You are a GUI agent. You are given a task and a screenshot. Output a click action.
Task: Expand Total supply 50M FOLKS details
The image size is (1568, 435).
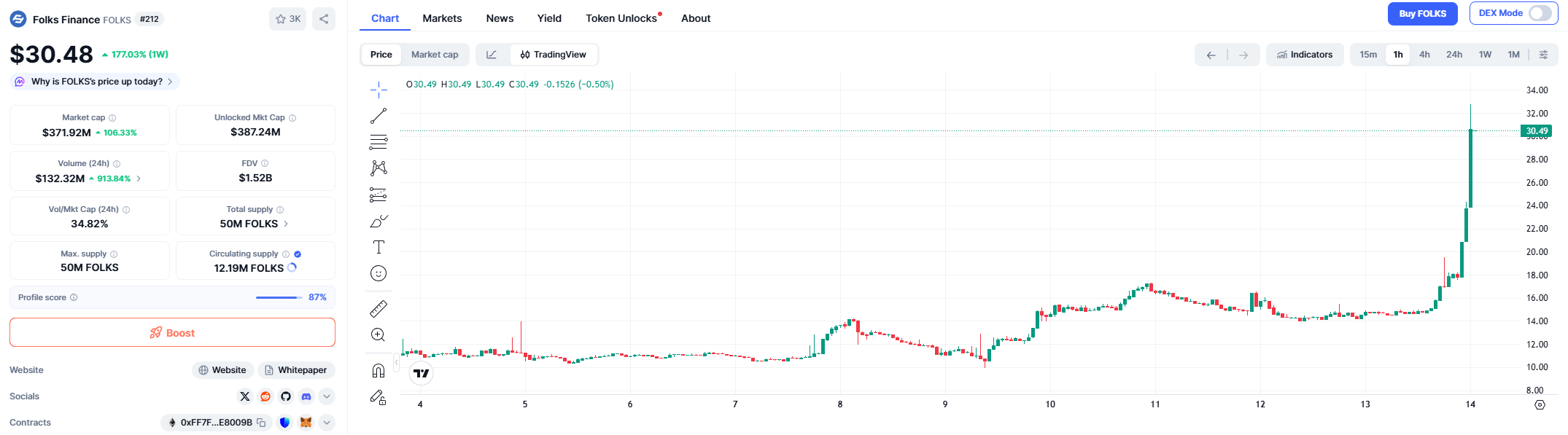tap(285, 224)
